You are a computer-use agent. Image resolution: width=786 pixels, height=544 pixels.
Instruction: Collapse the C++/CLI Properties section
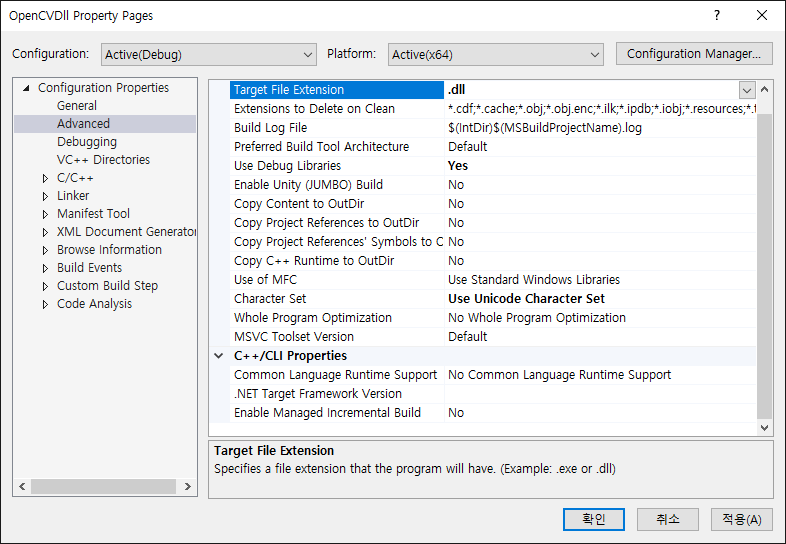[219, 356]
